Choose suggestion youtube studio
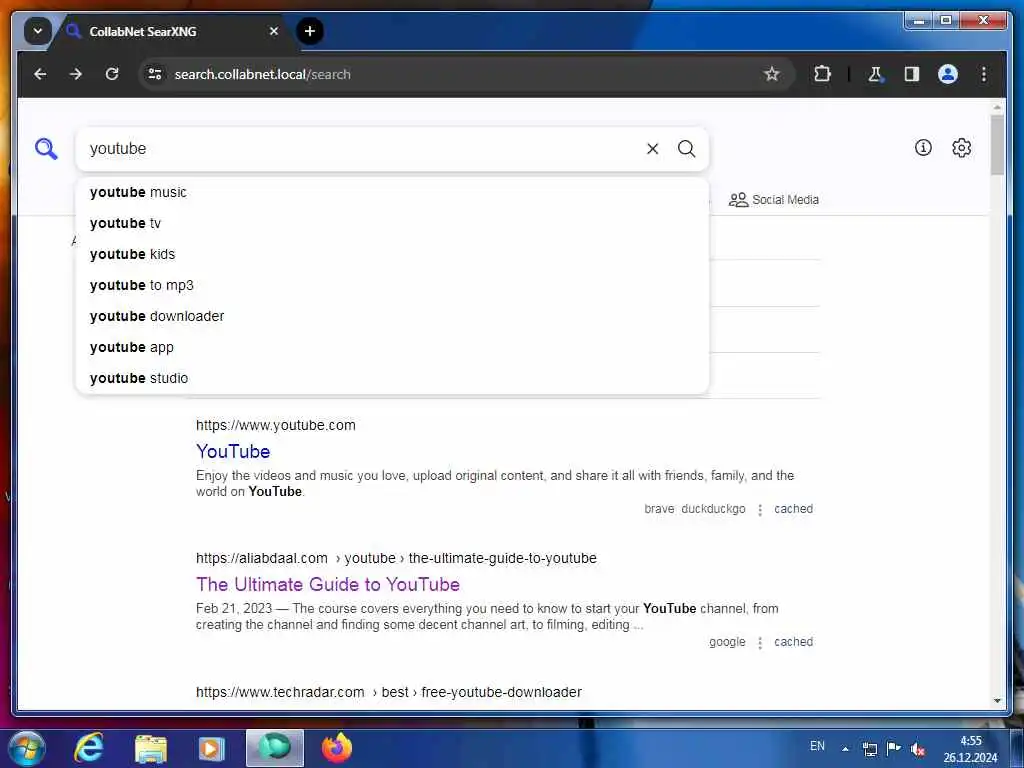 coord(392,378)
